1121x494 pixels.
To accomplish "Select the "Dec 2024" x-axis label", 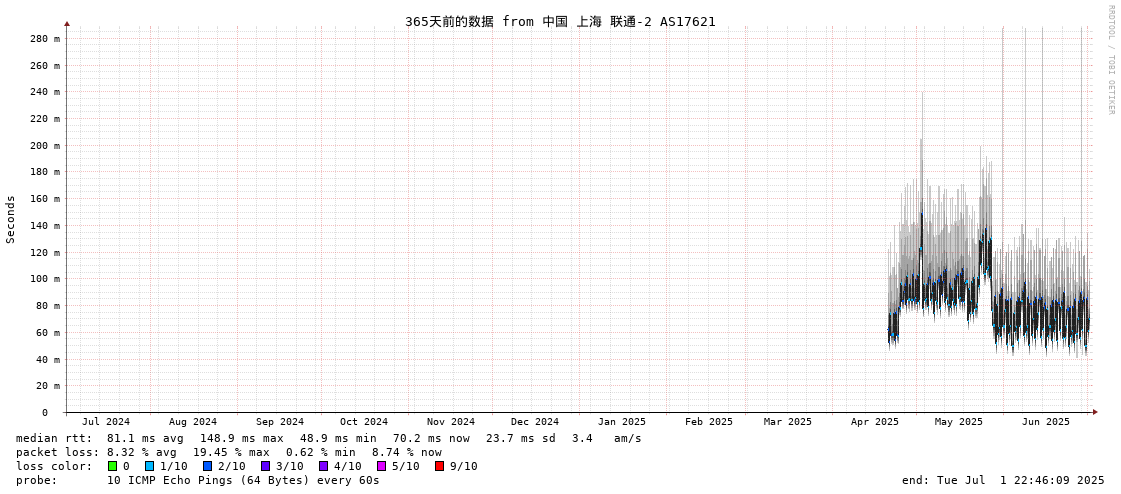I will click(535, 422).
